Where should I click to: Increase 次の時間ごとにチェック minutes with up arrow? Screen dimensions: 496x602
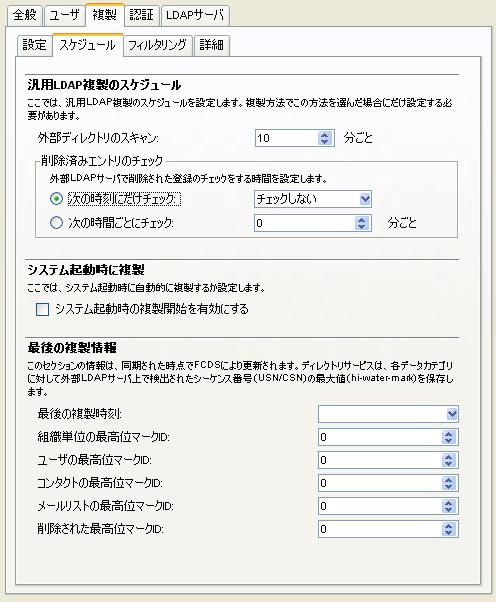pos(361,220)
